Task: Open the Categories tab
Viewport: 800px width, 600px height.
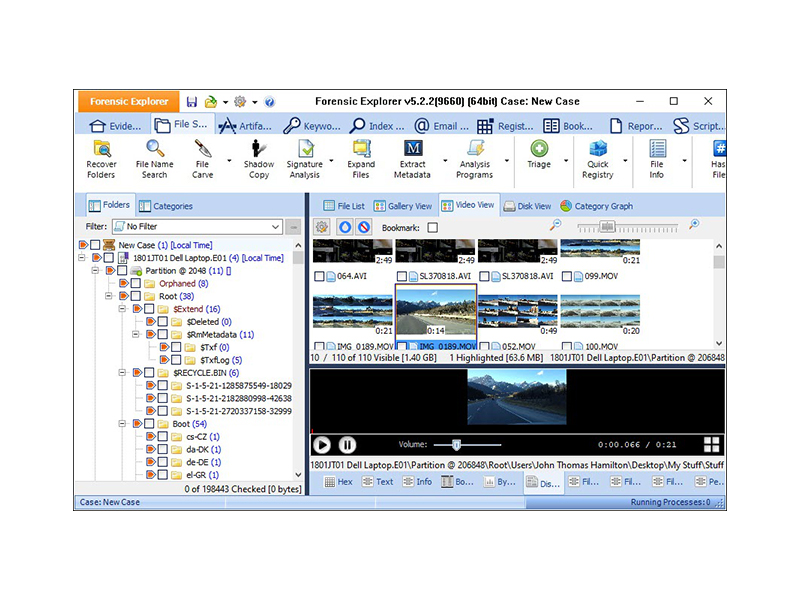Action: click(166, 206)
